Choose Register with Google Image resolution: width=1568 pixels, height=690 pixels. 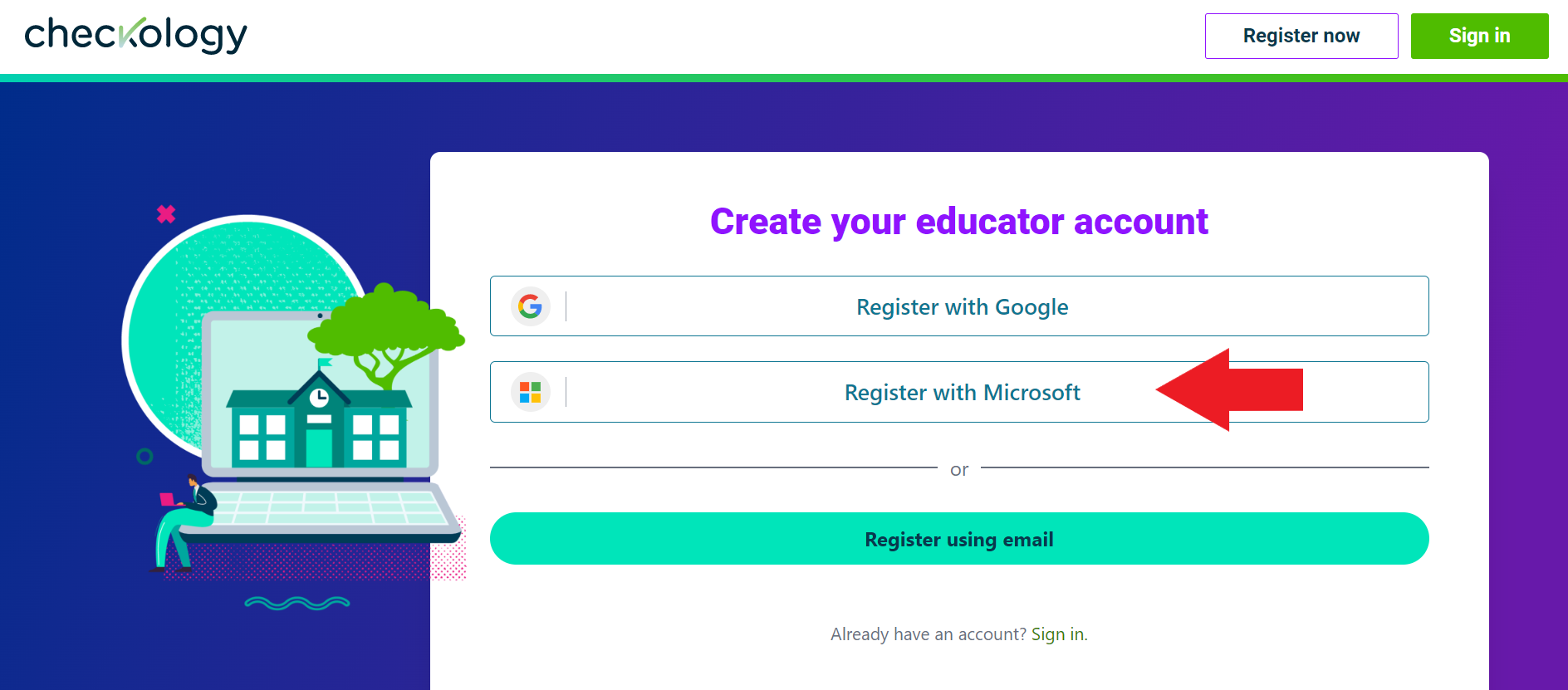961,306
